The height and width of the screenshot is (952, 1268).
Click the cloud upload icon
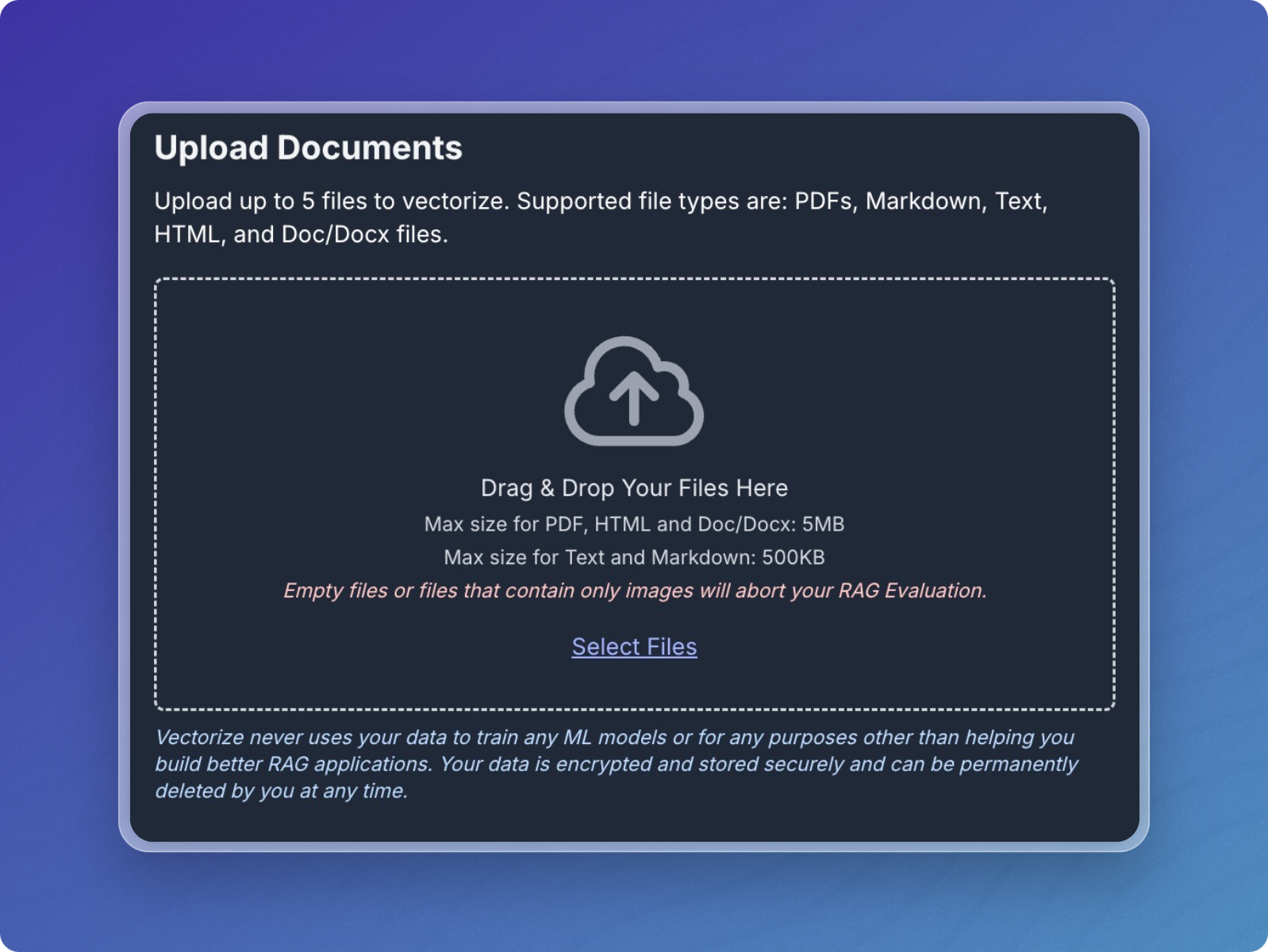point(634,391)
